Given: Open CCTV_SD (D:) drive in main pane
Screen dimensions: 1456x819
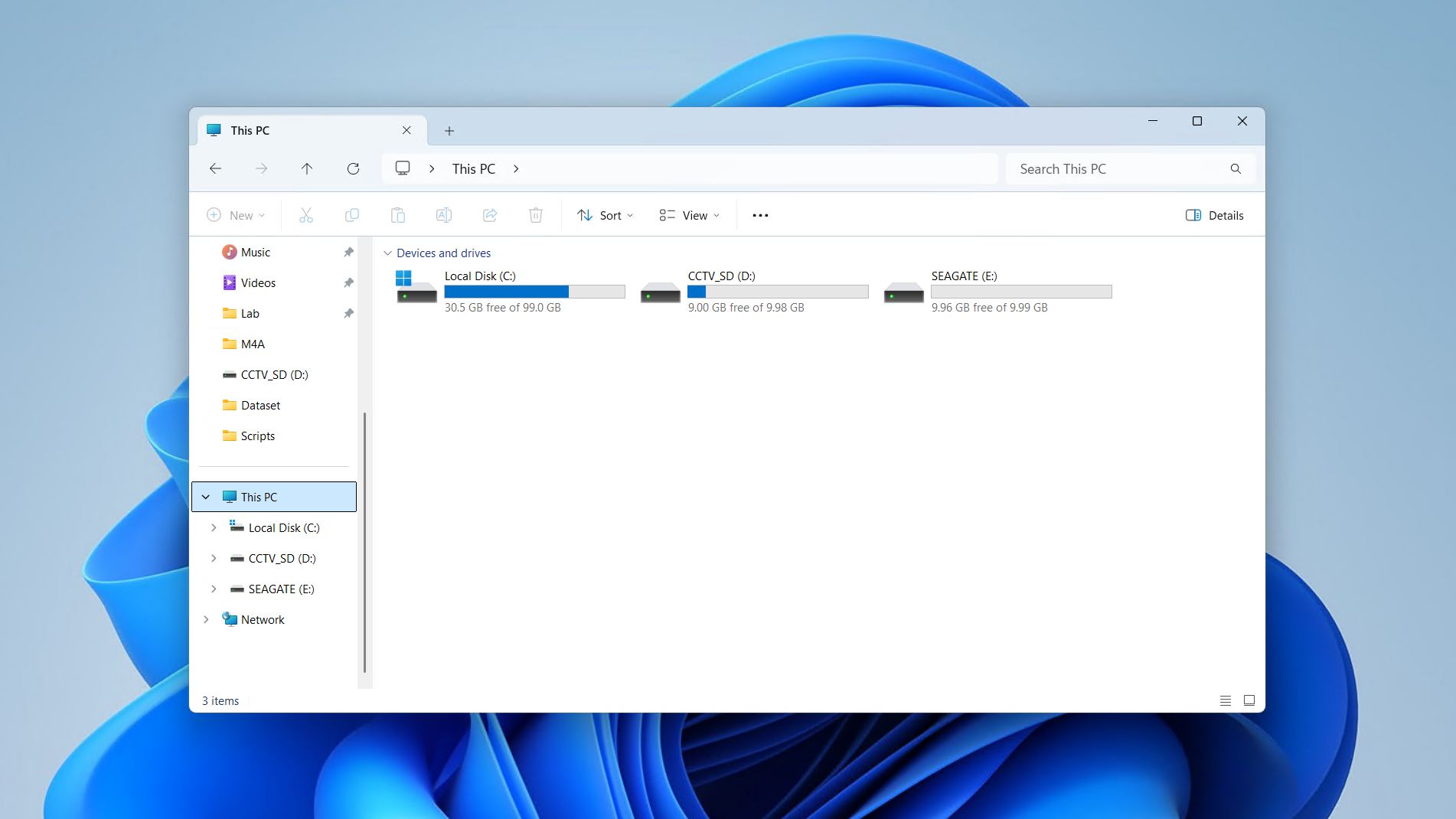Looking at the screenshot, I should point(660,292).
